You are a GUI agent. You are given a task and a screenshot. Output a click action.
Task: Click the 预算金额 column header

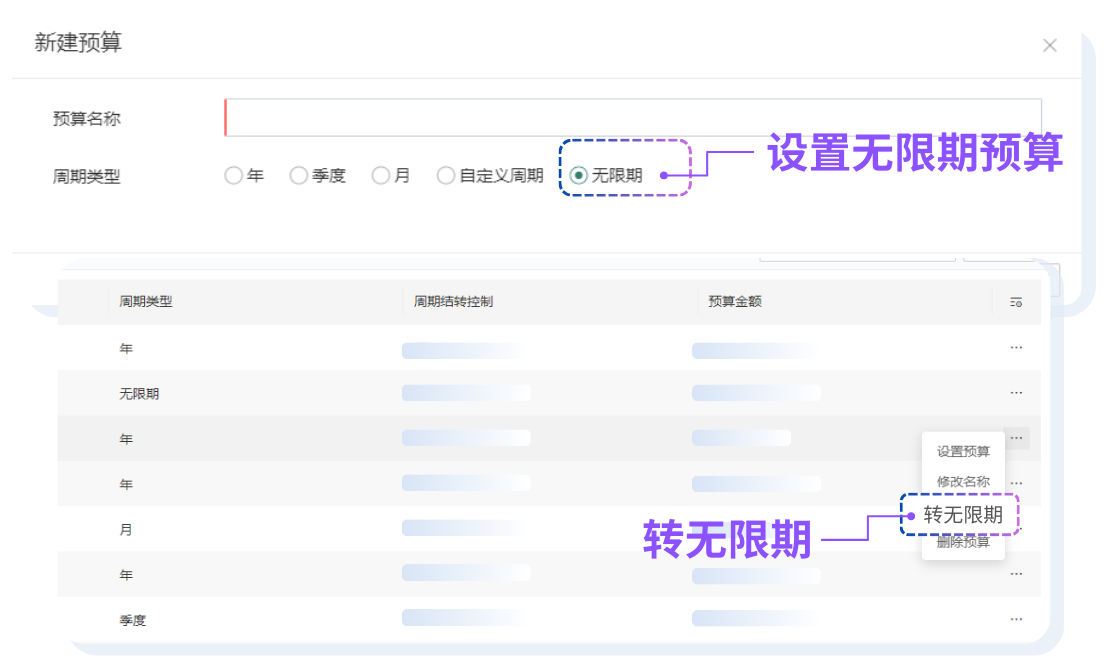pos(735,302)
